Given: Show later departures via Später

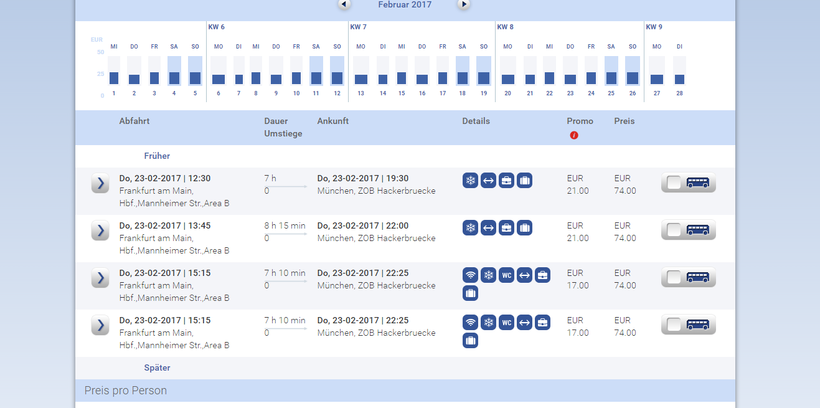Looking at the screenshot, I should 157,368.
